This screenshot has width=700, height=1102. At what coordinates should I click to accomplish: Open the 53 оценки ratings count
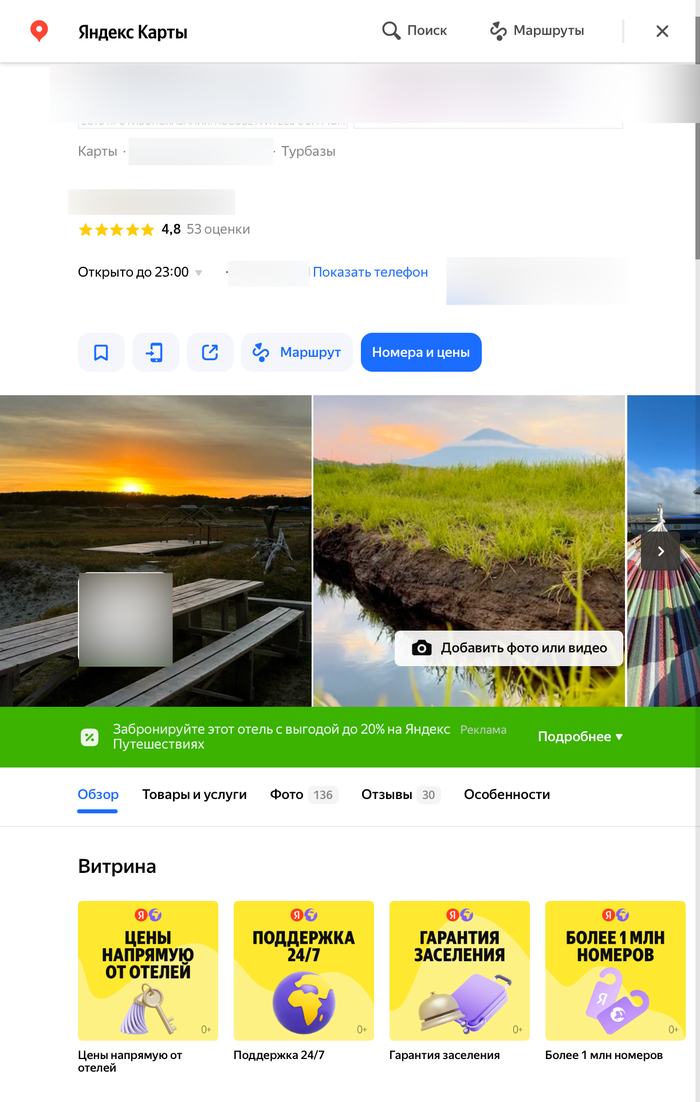point(218,229)
